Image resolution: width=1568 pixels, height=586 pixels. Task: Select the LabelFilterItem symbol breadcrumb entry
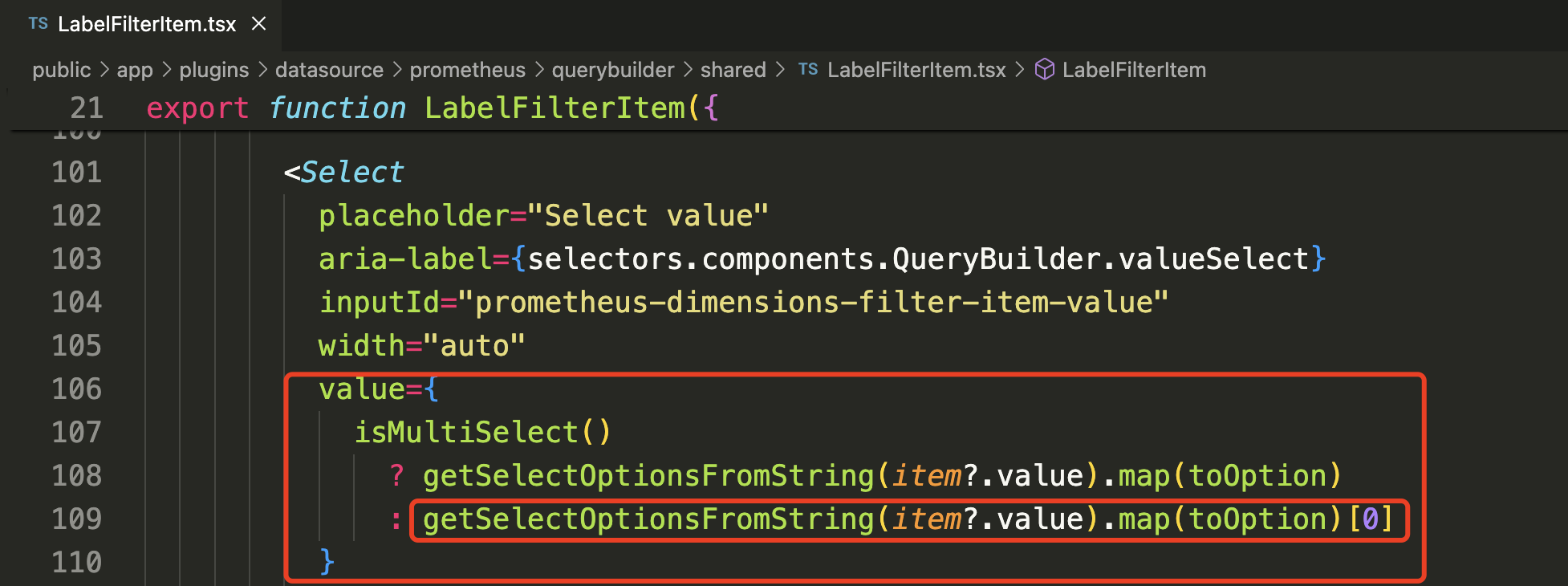(x=1135, y=70)
